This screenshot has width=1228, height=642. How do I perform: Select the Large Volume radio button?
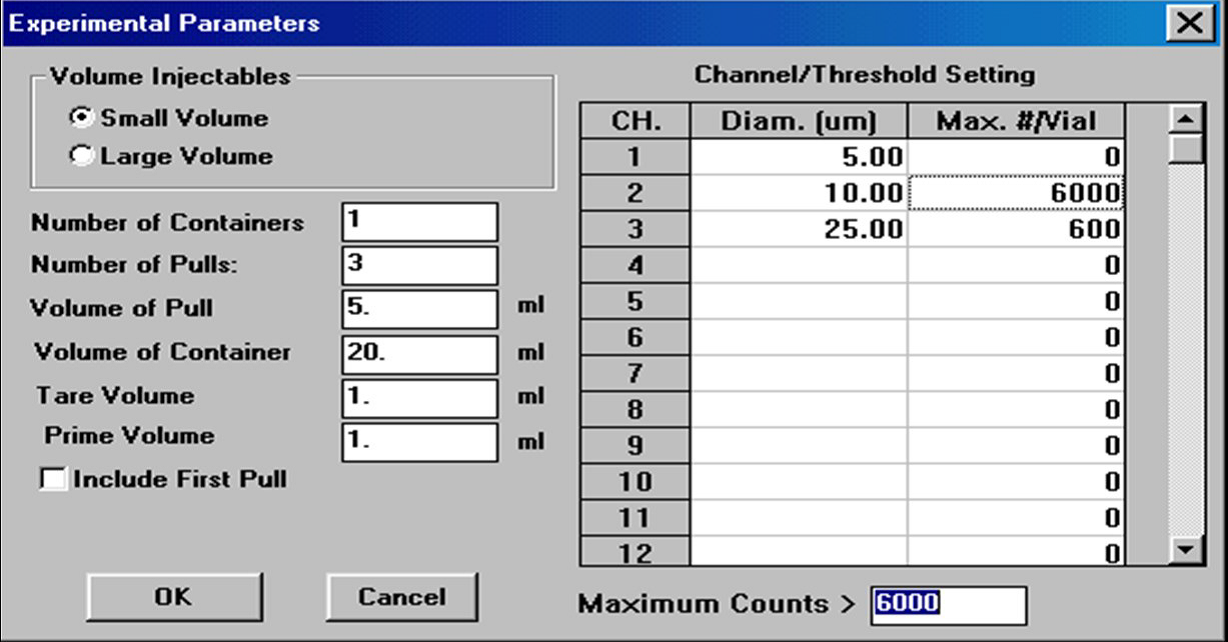82,156
